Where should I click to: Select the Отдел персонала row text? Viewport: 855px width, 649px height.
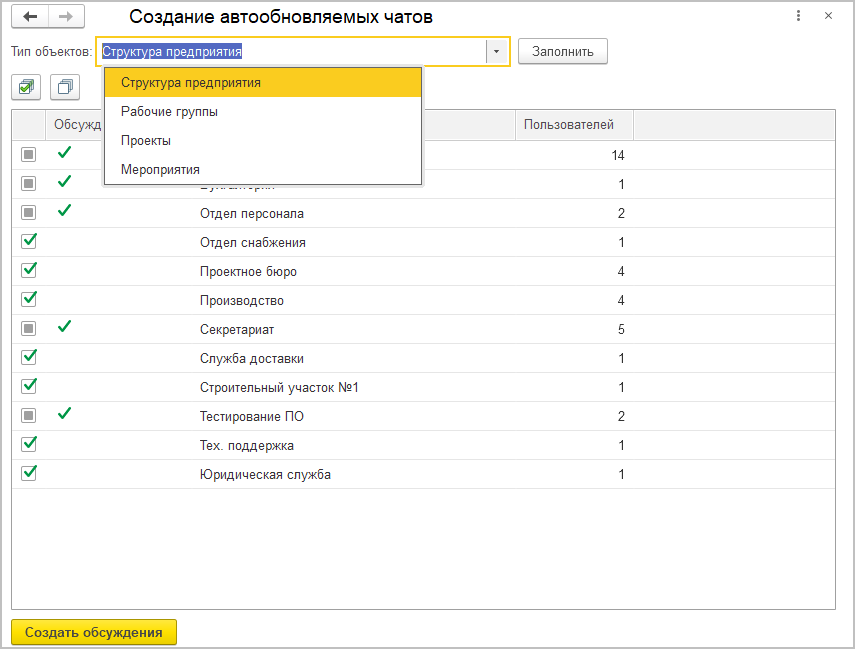click(251, 213)
